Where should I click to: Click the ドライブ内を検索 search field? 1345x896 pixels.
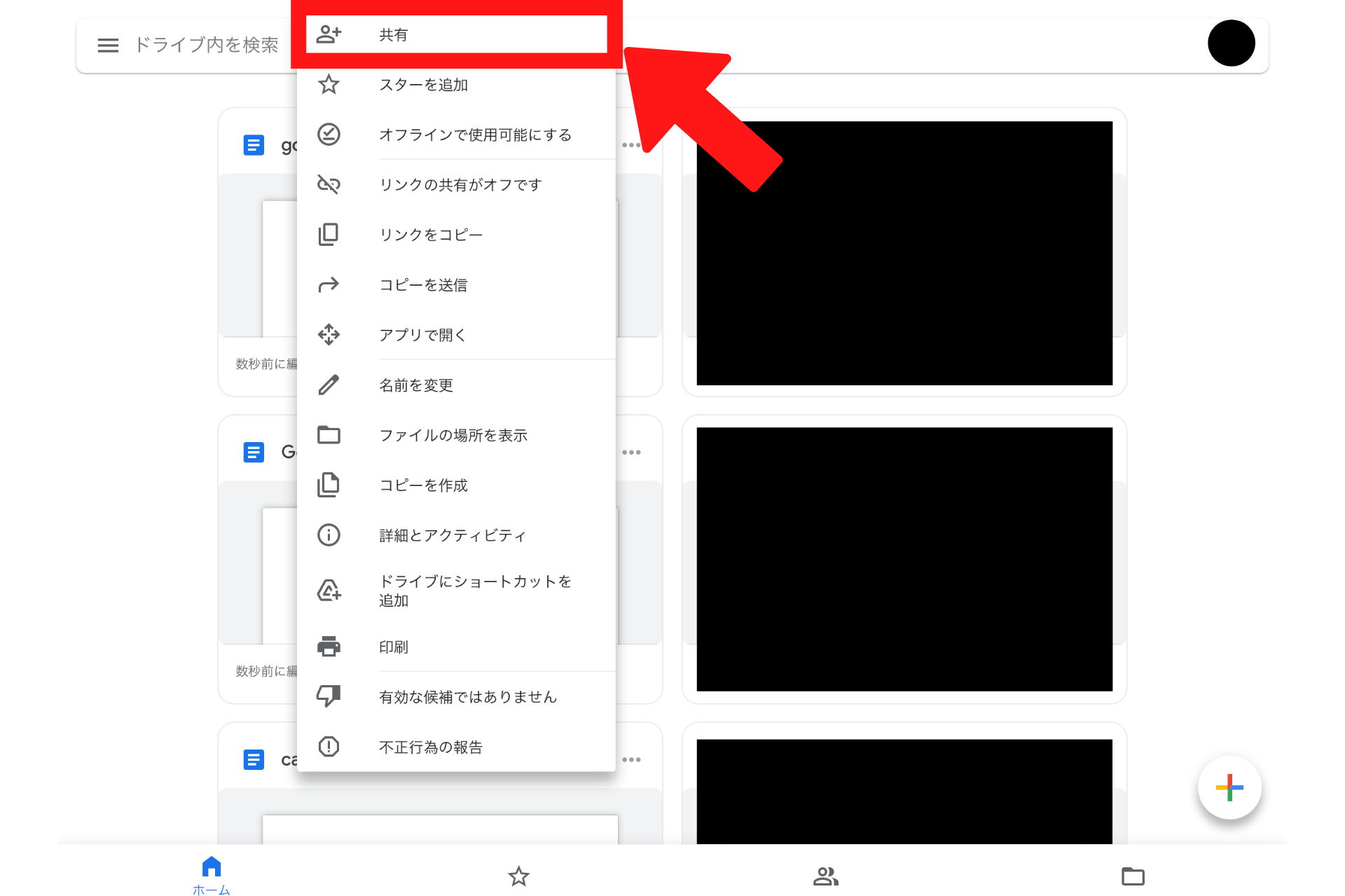(206, 46)
